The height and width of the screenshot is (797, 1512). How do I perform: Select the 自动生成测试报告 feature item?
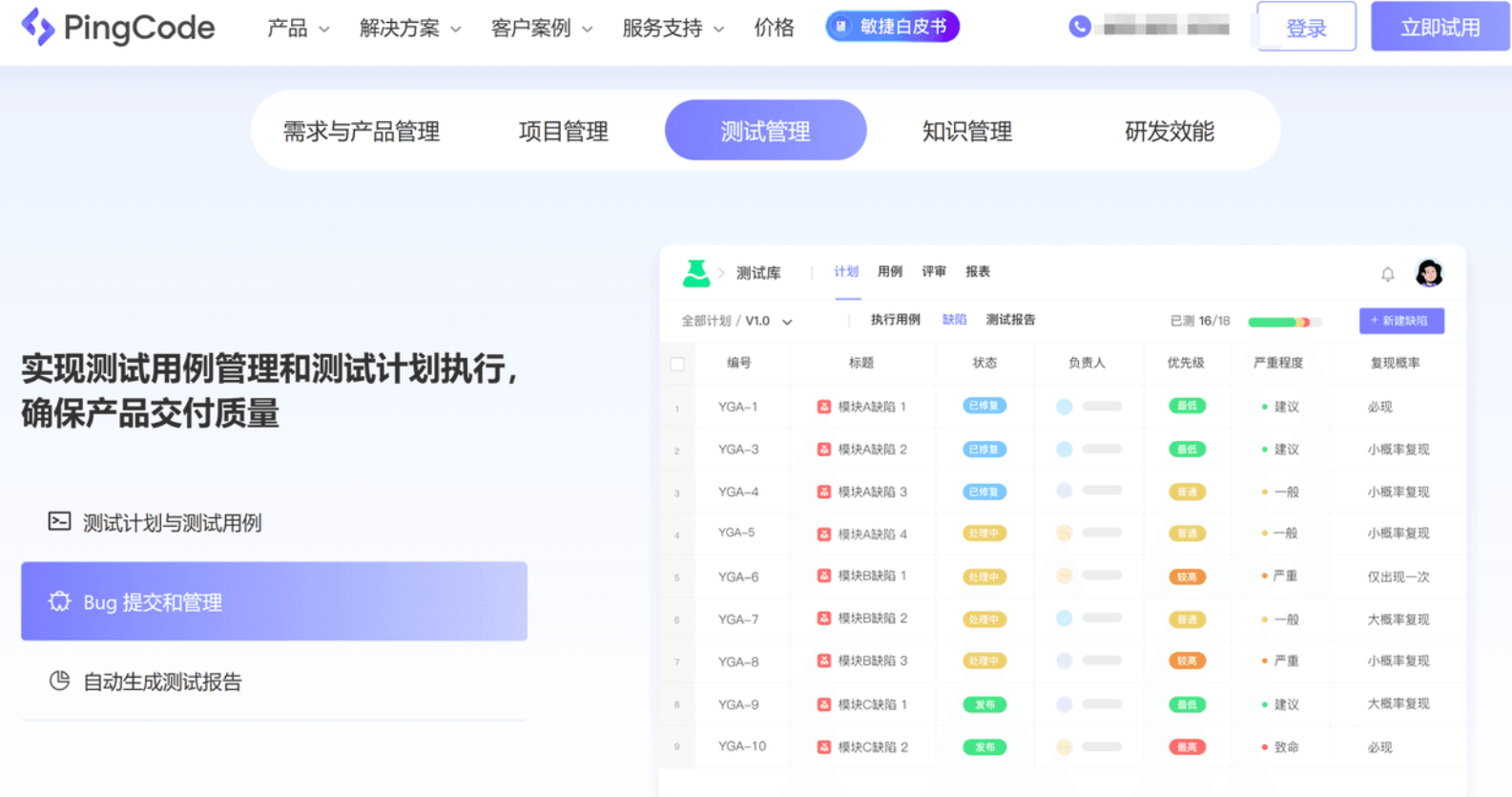coord(274,681)
